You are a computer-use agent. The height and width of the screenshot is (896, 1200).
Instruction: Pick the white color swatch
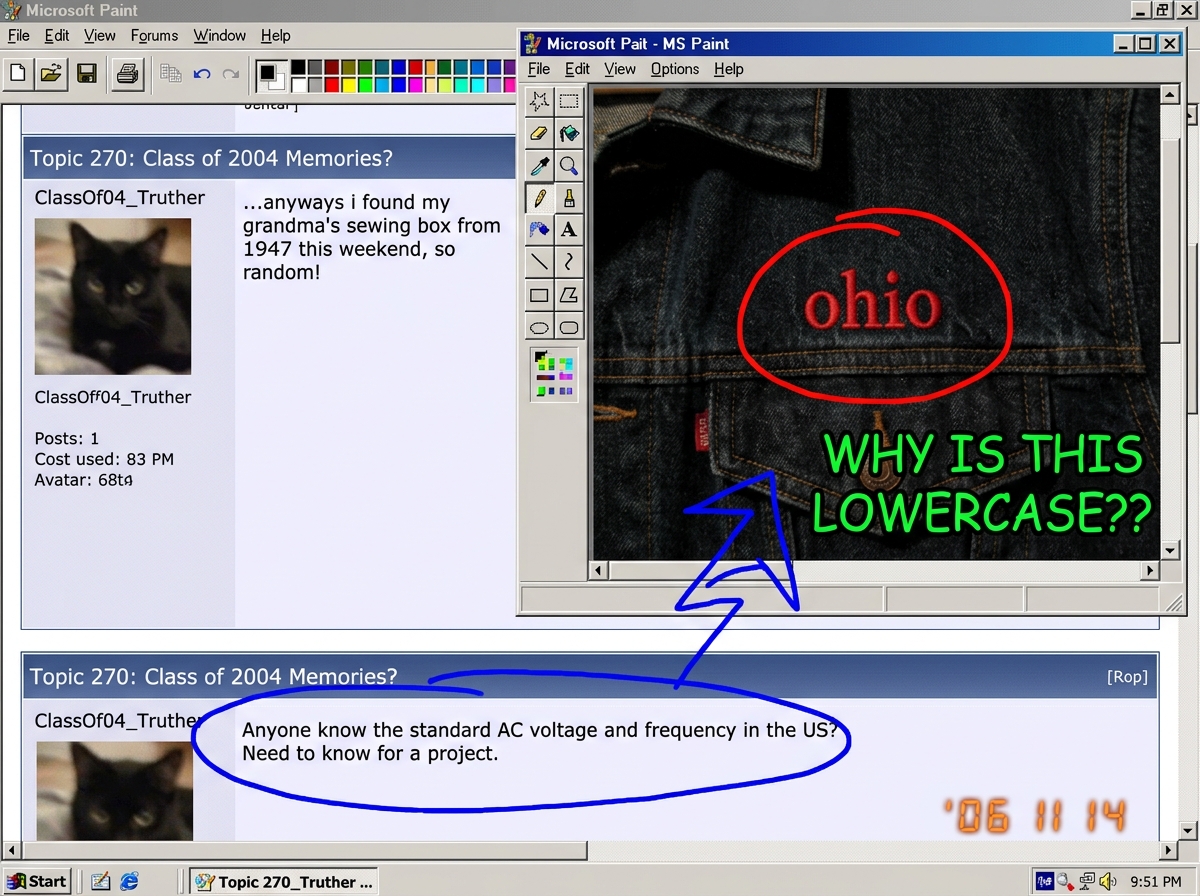[x=298, y=83]
